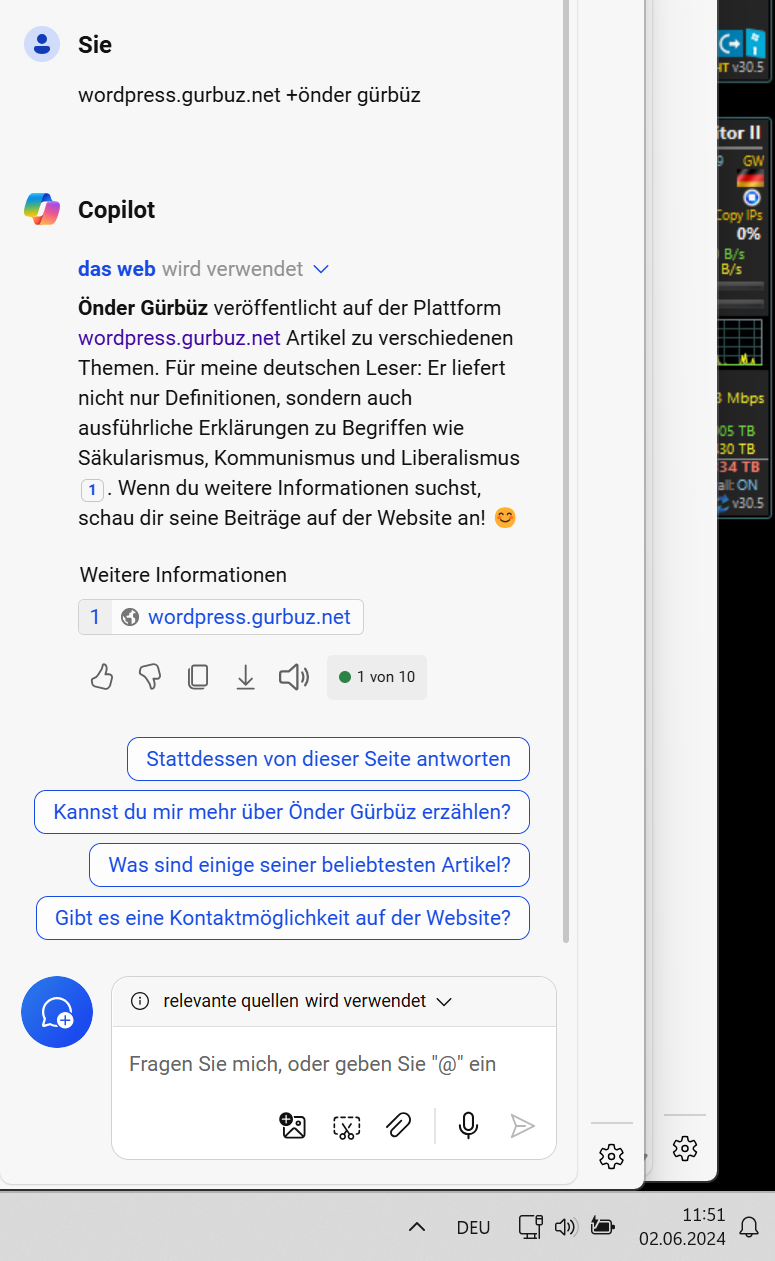Read the answer aloud with the speaker icon
This screenshot has width=775, height=1261.
click(x=294, y=677)
